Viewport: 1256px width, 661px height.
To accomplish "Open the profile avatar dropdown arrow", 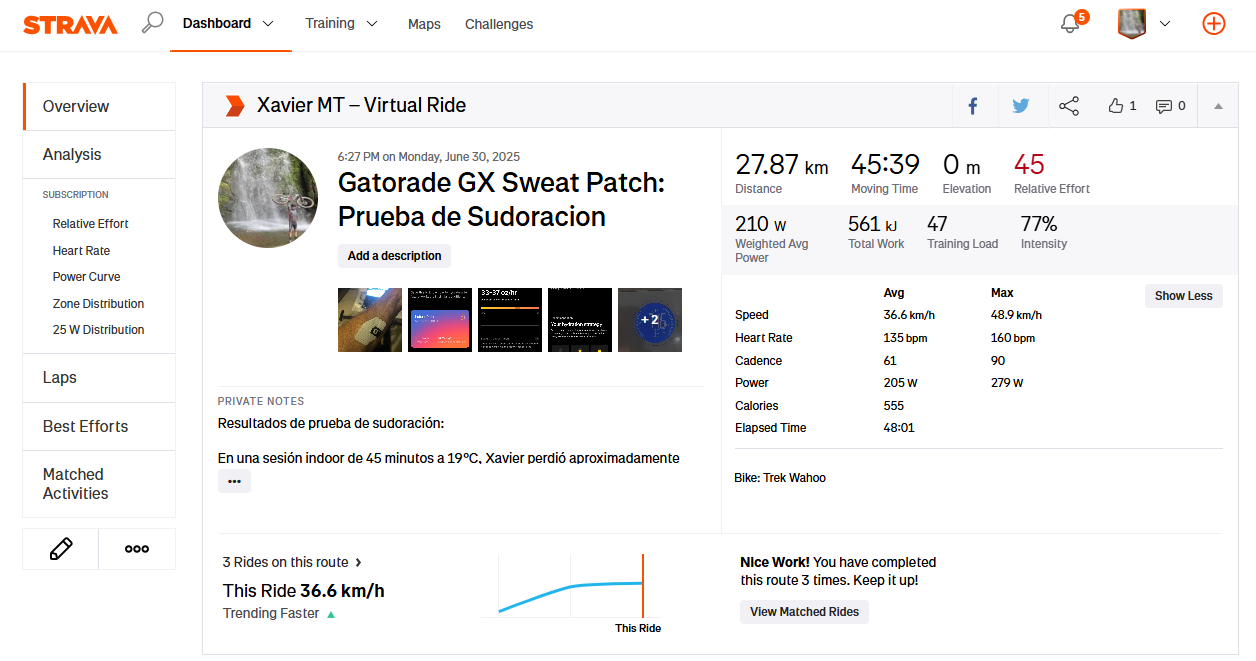I will point(1165,23).
